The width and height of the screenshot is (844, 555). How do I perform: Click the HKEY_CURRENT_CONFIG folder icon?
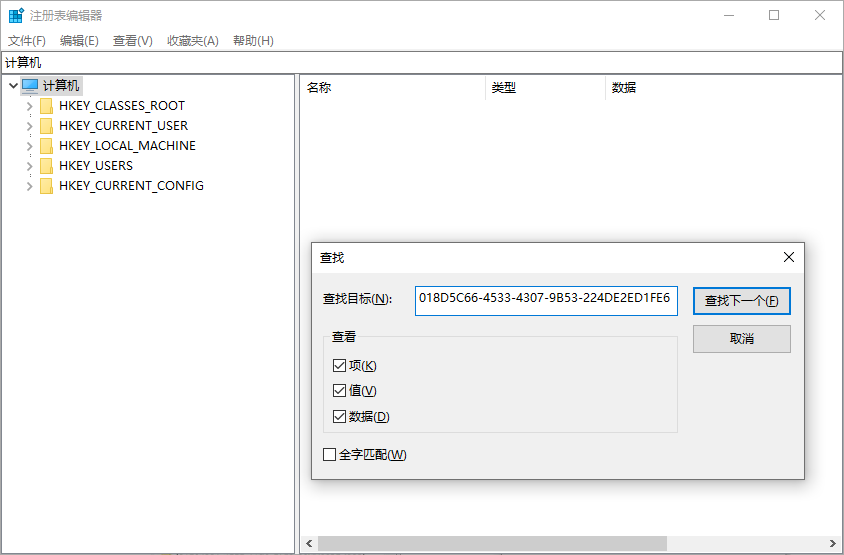[47, 186]
